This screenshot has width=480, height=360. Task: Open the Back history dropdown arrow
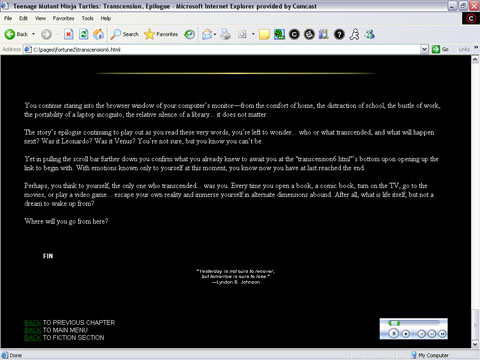click(x=33, y=34)
